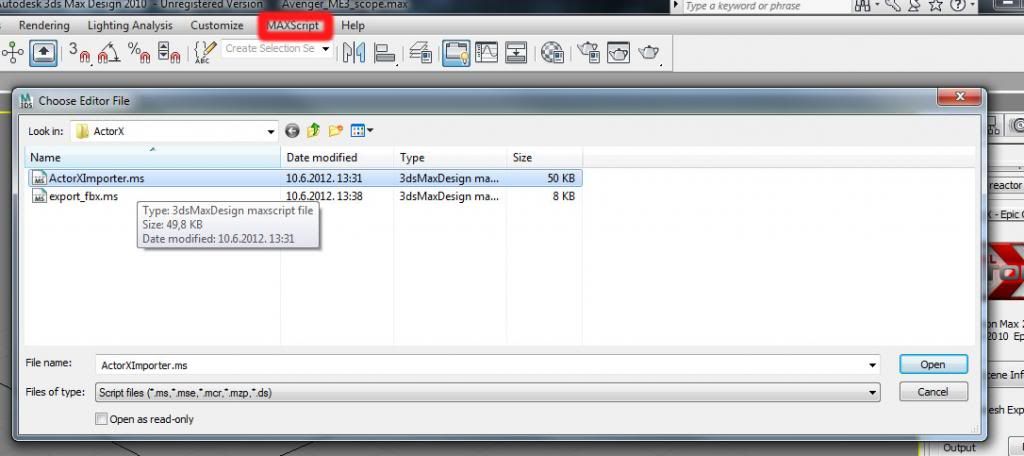Open Communication Center satellite icon
This screenshot has width=1024, height=456.
pyautogui.click(x=914, y=5)
